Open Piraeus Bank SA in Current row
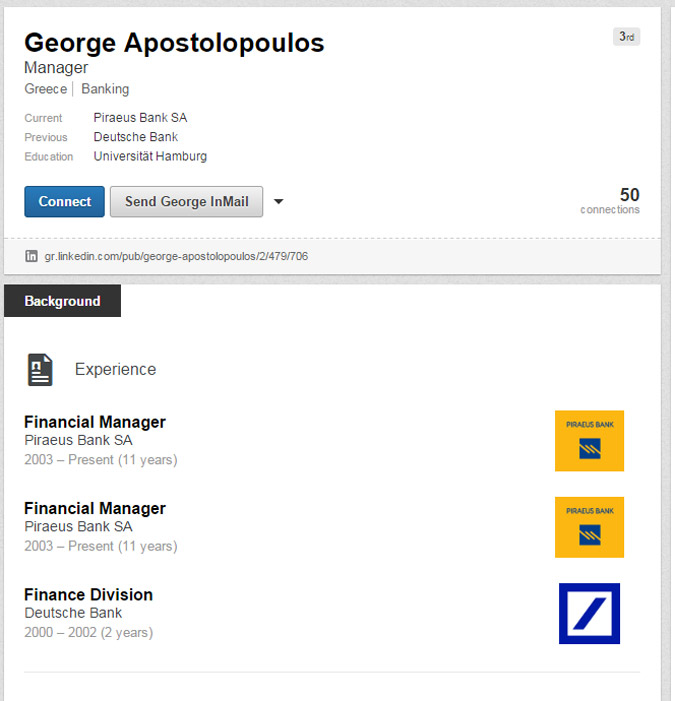This screenshot has width=675, height=701. [140, 118]
